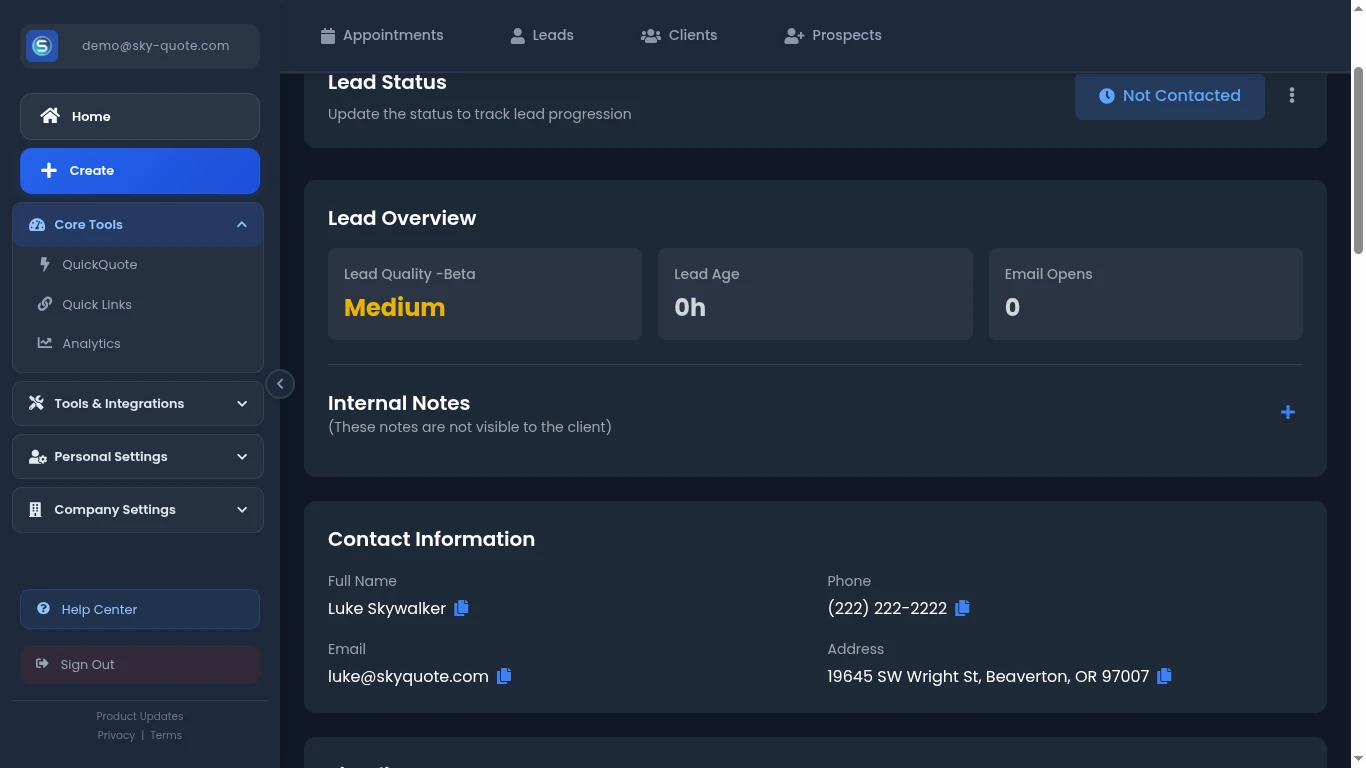Select QuickQuote from Core Tools
The width and height of the screenshot is (1366, 768).
pyautogui.click(x=99, y=264)
